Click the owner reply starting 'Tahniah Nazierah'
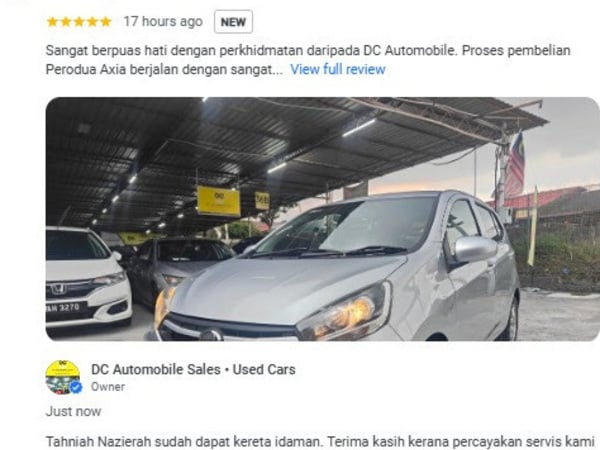The width and height of the screenshot is (600, 450). (320, 442)
